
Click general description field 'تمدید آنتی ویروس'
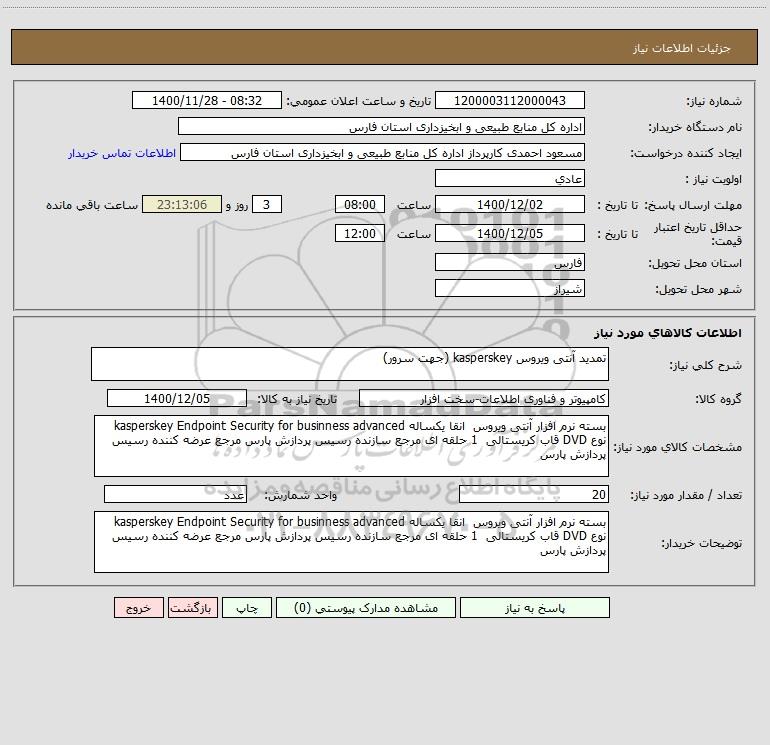tap(350, 364)
